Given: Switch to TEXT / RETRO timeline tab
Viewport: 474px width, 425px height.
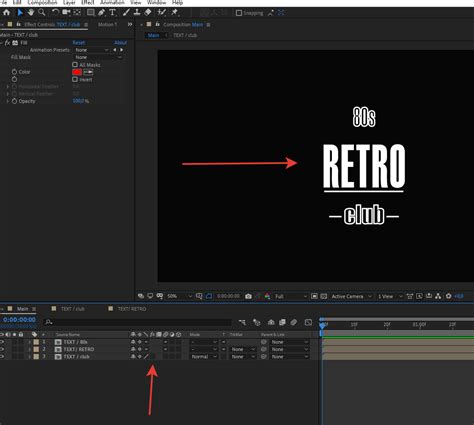Looking at the screenshot, I should coord(132,309).
